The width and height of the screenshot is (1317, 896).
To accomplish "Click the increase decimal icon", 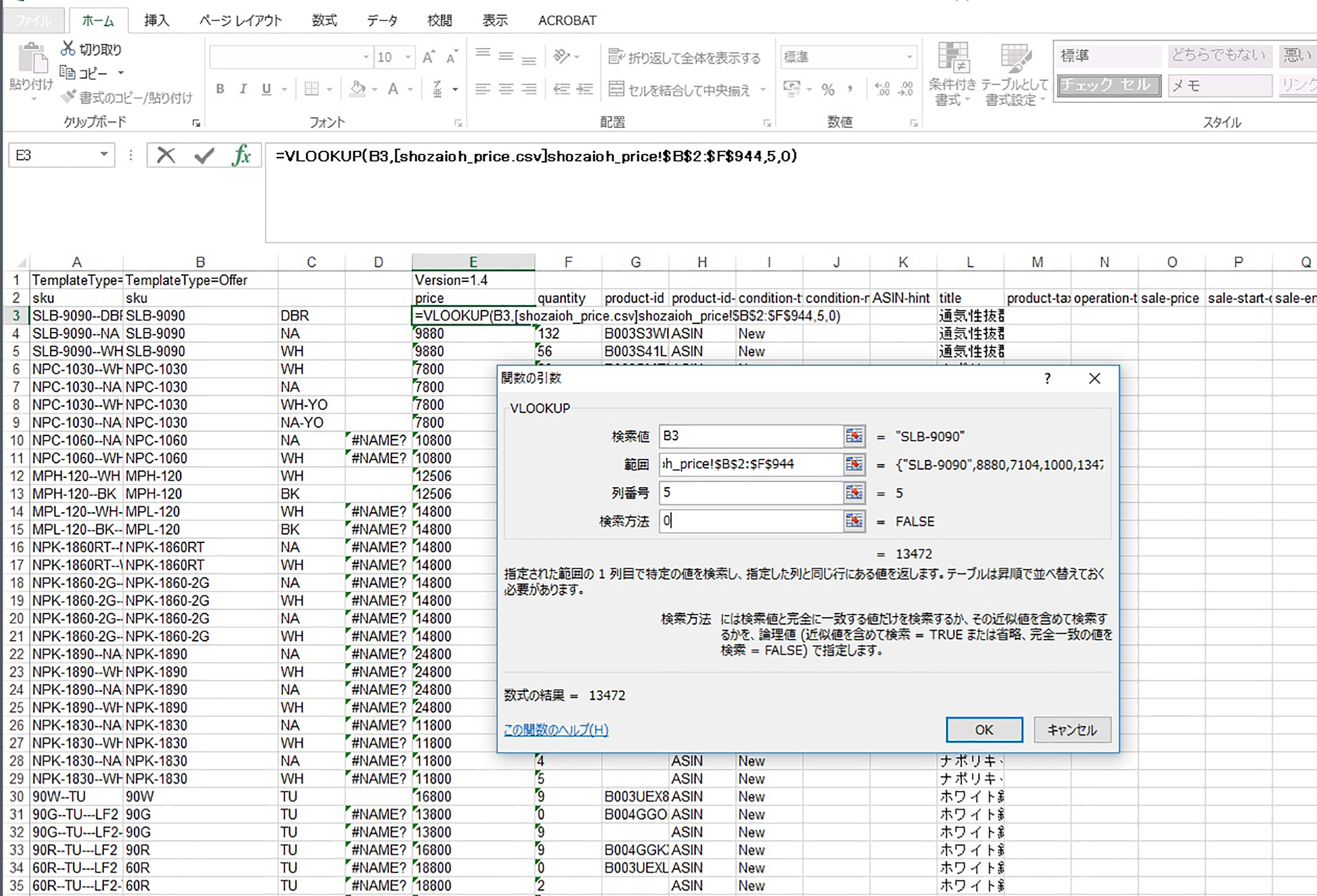I will click(x=882, y=89).
